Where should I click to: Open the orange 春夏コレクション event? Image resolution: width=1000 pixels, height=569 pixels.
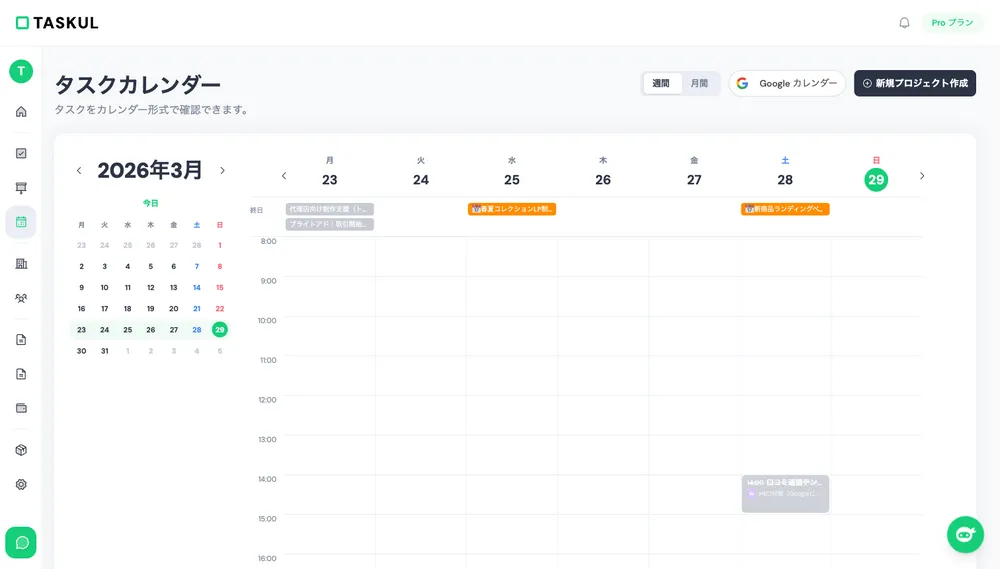(512, 209)
